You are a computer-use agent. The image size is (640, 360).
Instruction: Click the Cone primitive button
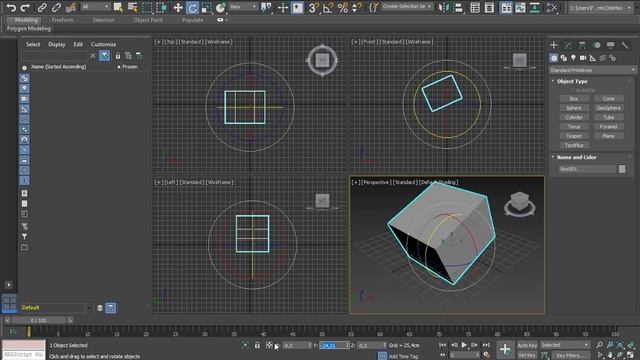pyautogui.click(x=609, y=99)
